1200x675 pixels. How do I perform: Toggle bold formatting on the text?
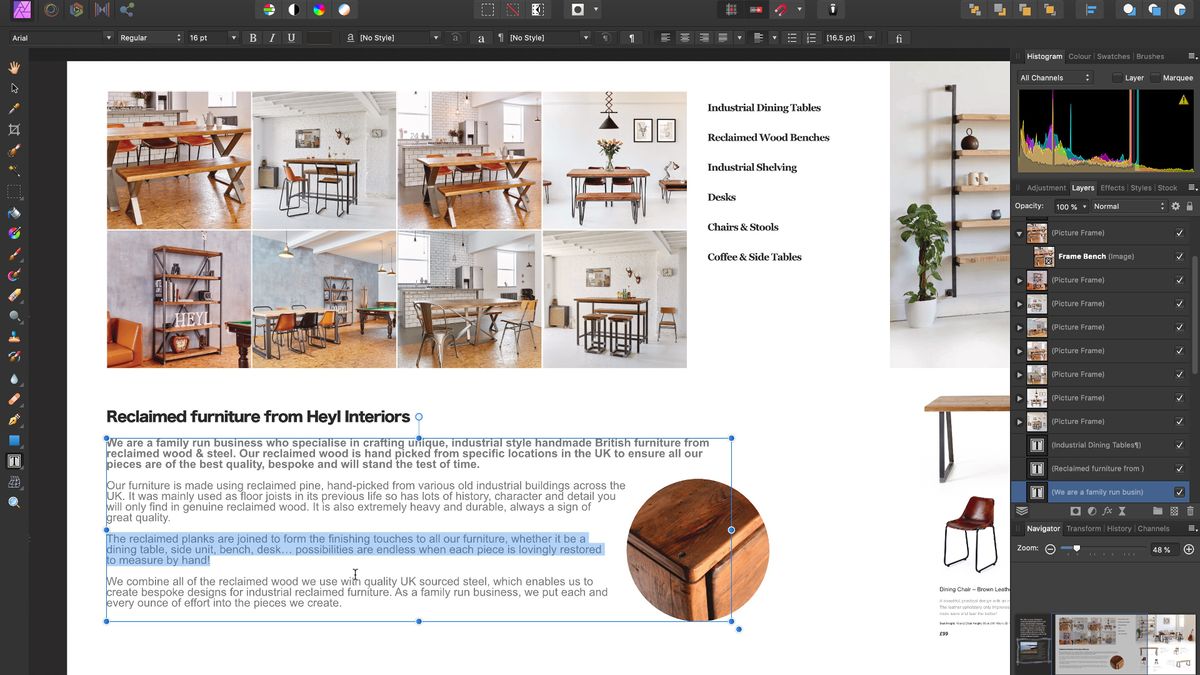tap(252, 37)
